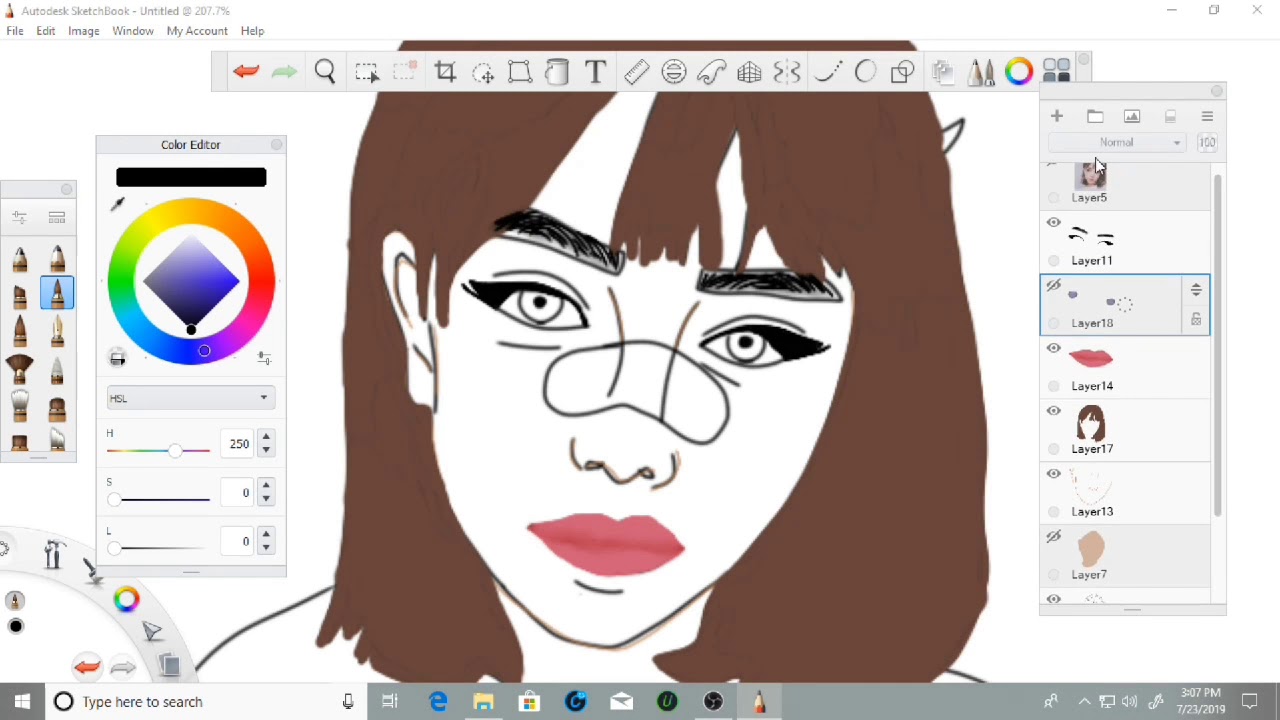
Task: Click the black current color swatch
Action: [x=191, y=177]
